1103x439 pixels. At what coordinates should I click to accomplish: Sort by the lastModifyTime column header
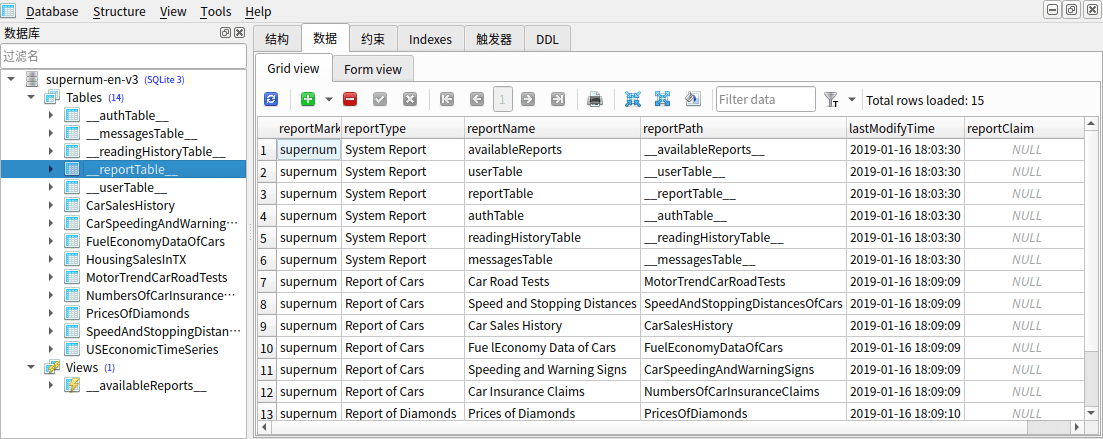pyautogui.click(x=905, y=128)
